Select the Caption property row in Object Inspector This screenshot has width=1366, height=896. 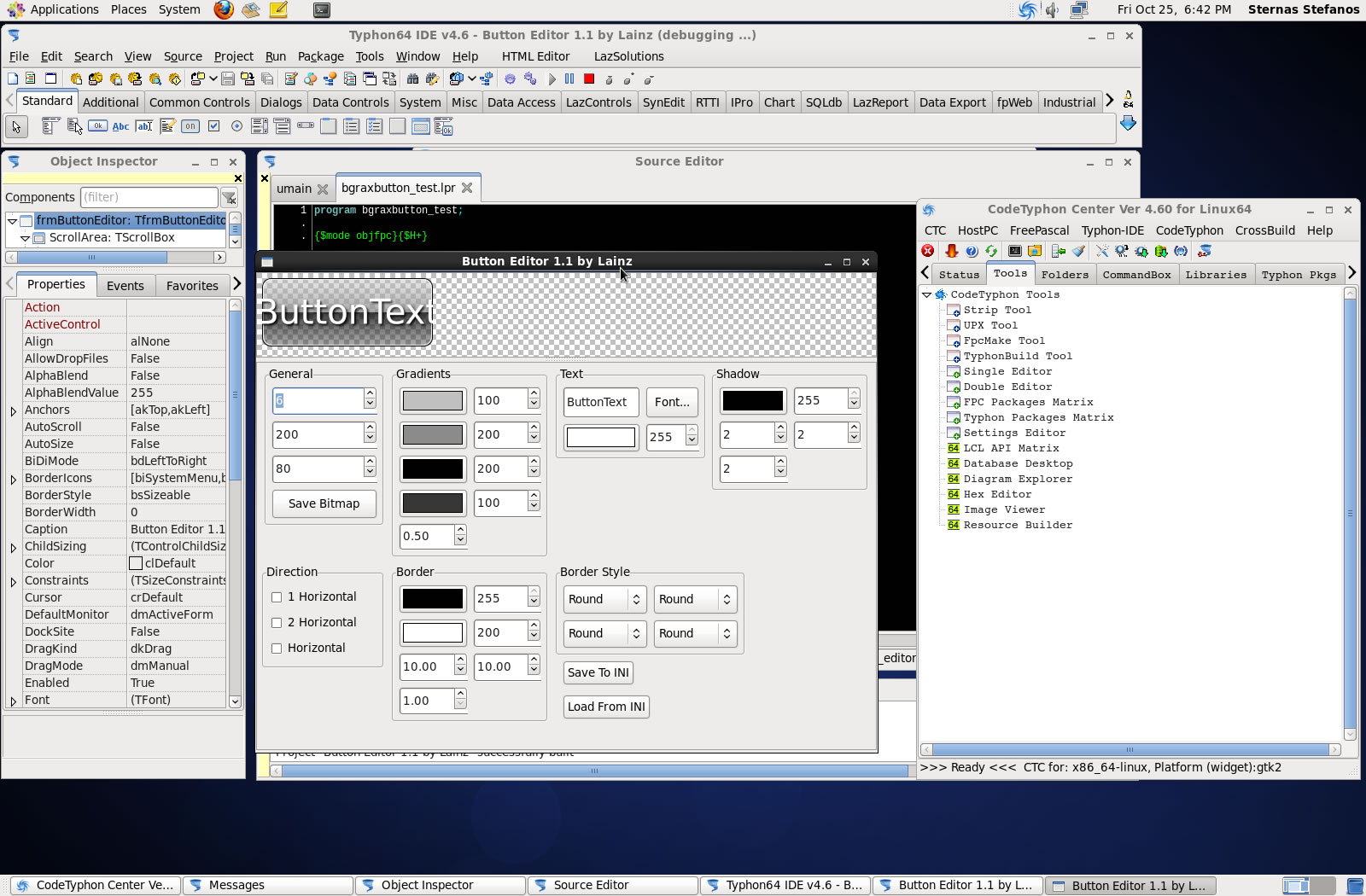pyautogui.click(x=124, y=529)
